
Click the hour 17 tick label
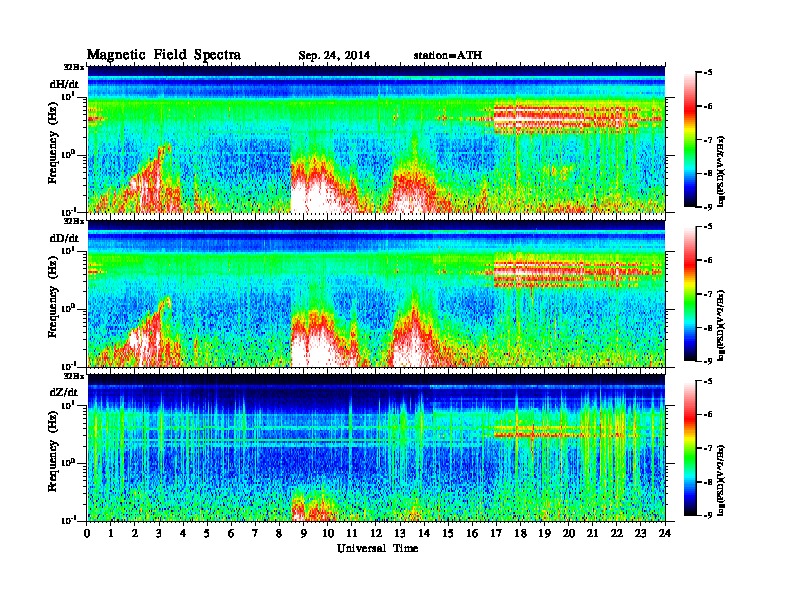pyautogui.click(x=496, y=533)
